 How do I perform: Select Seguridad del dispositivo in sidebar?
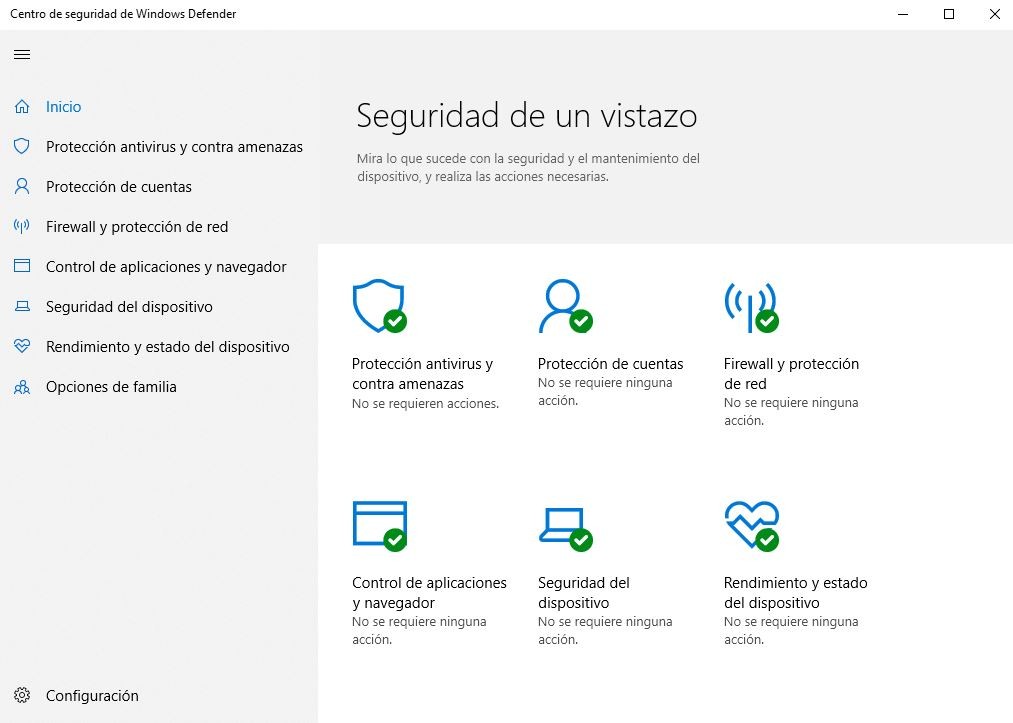coord(129,307)
